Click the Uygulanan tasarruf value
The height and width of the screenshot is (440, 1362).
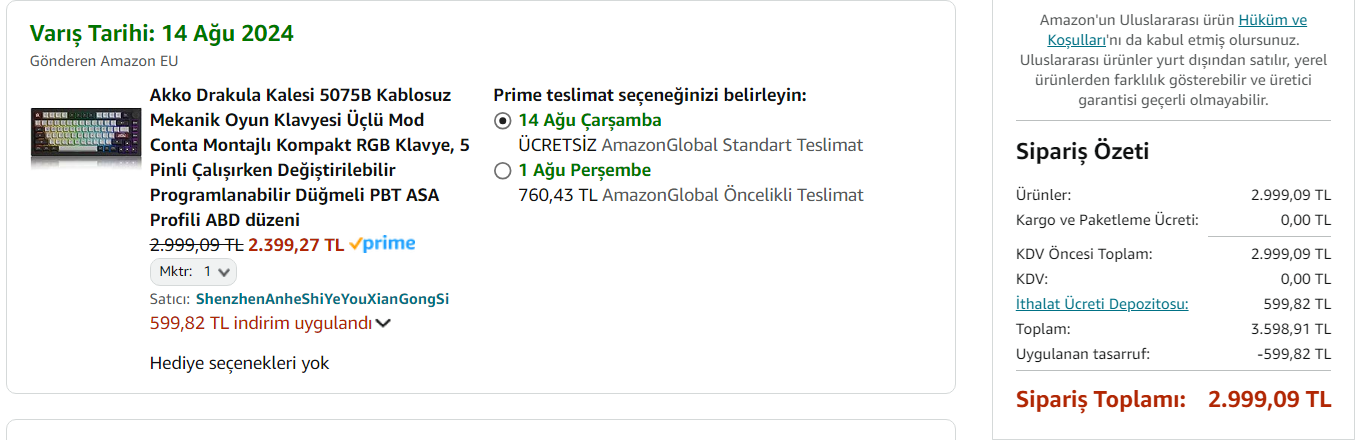tap(1293, 354)
